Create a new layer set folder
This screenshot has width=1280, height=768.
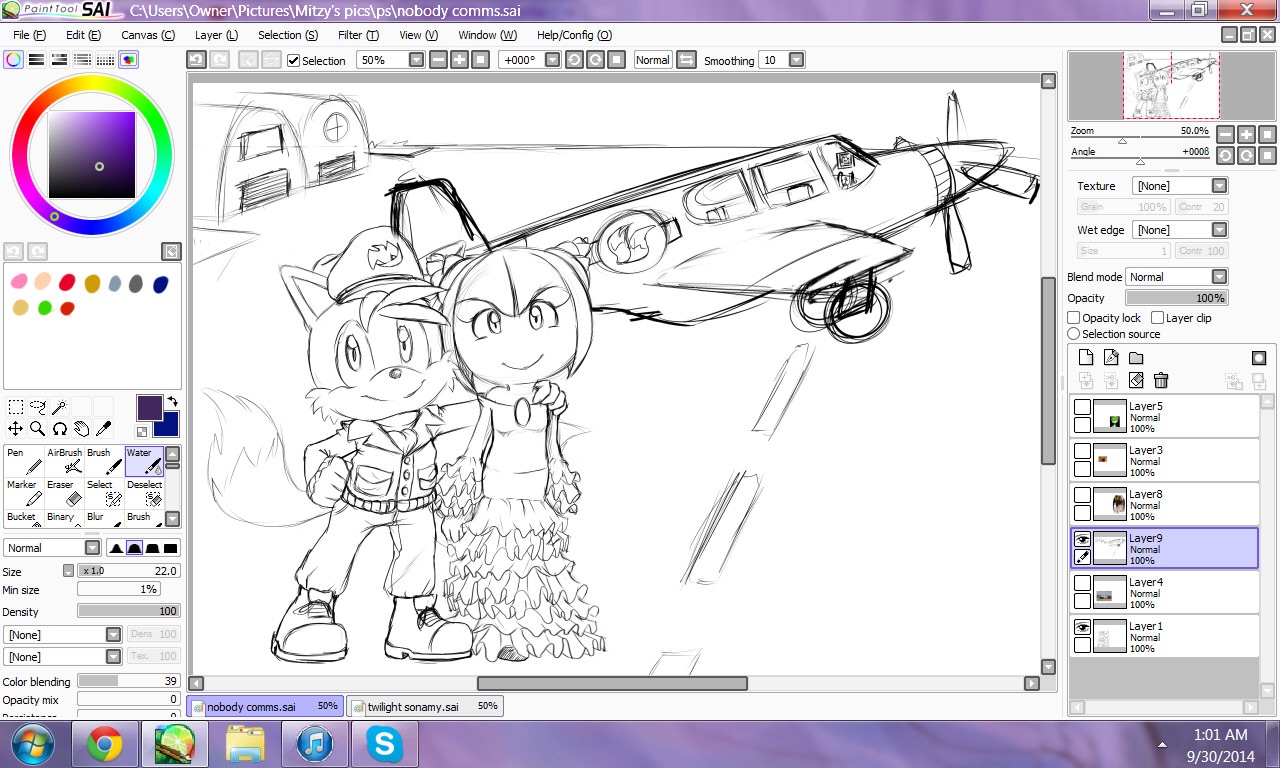pos(1136,358)
